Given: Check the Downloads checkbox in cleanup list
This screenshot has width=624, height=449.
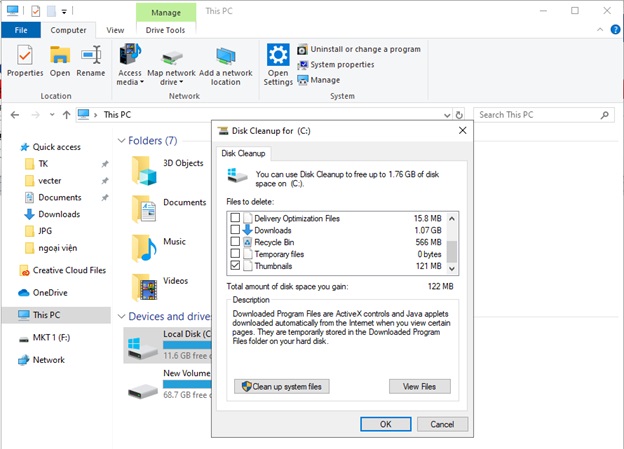Looking at the screenshot, I should coord(235,230).
